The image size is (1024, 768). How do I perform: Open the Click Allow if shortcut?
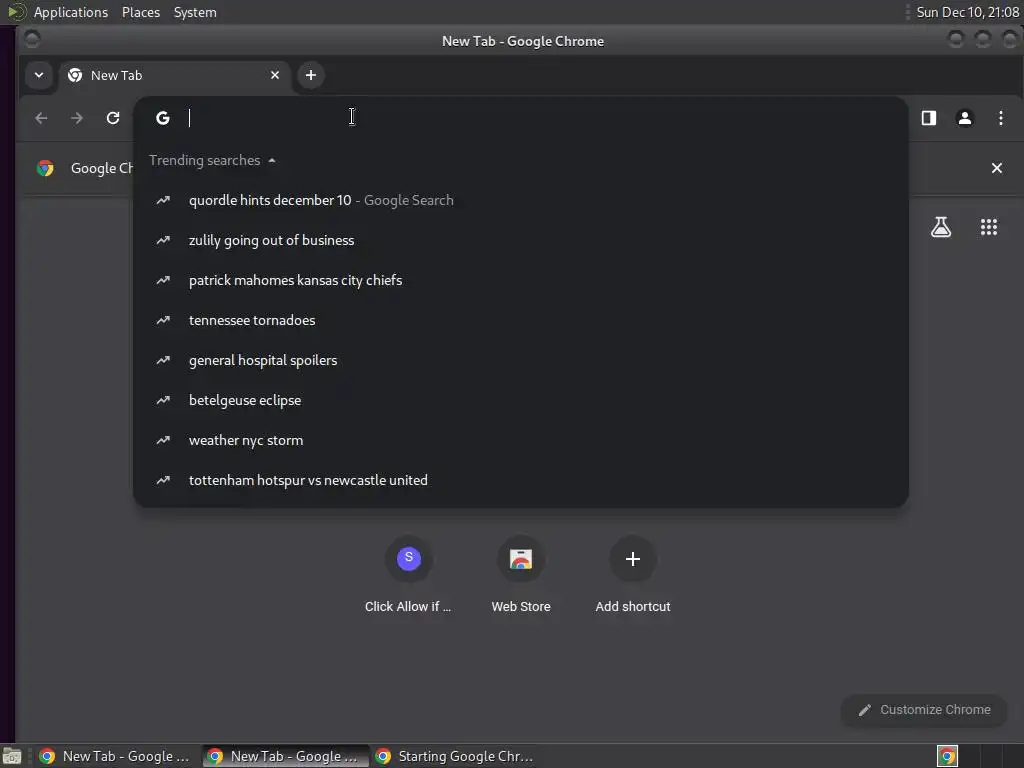408,575
